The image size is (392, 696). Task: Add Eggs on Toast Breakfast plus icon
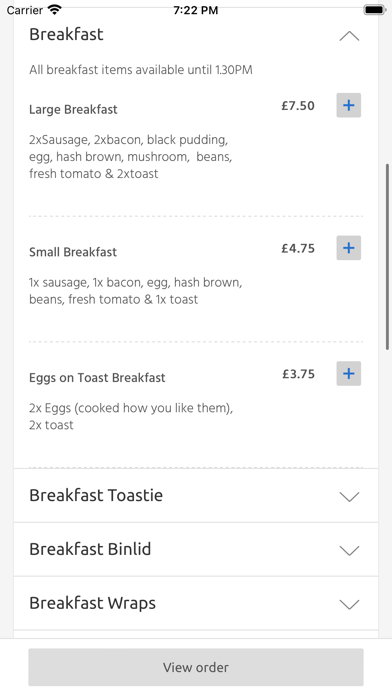tap(348, 373)
